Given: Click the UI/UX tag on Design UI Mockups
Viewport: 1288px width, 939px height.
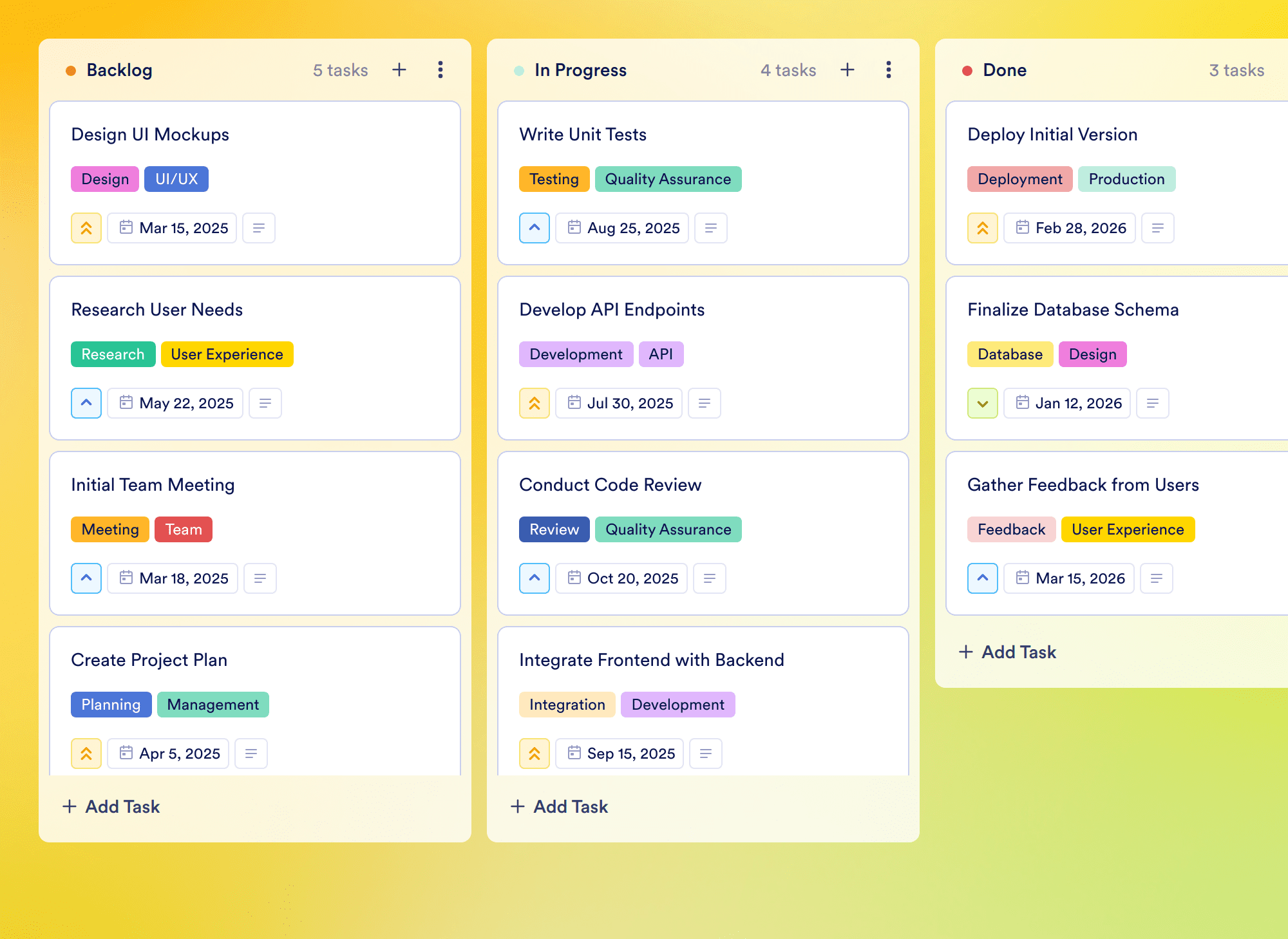Looking at the screenshot, I should (176, 179).
